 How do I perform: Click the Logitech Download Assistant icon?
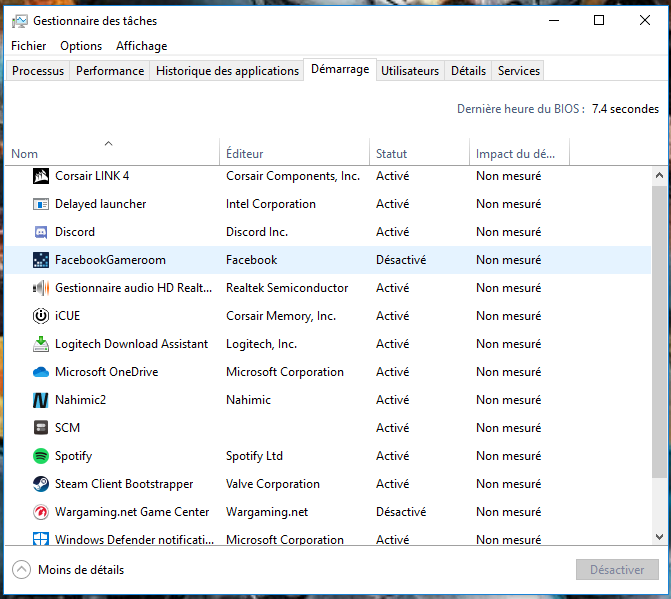tap(41, 344)
